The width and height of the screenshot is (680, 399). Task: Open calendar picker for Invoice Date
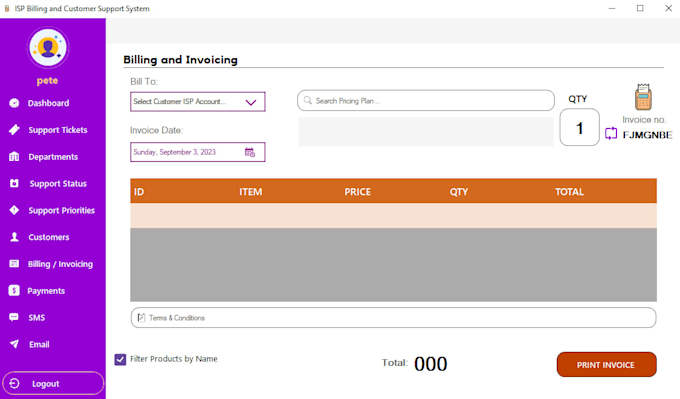coord(250,152)
